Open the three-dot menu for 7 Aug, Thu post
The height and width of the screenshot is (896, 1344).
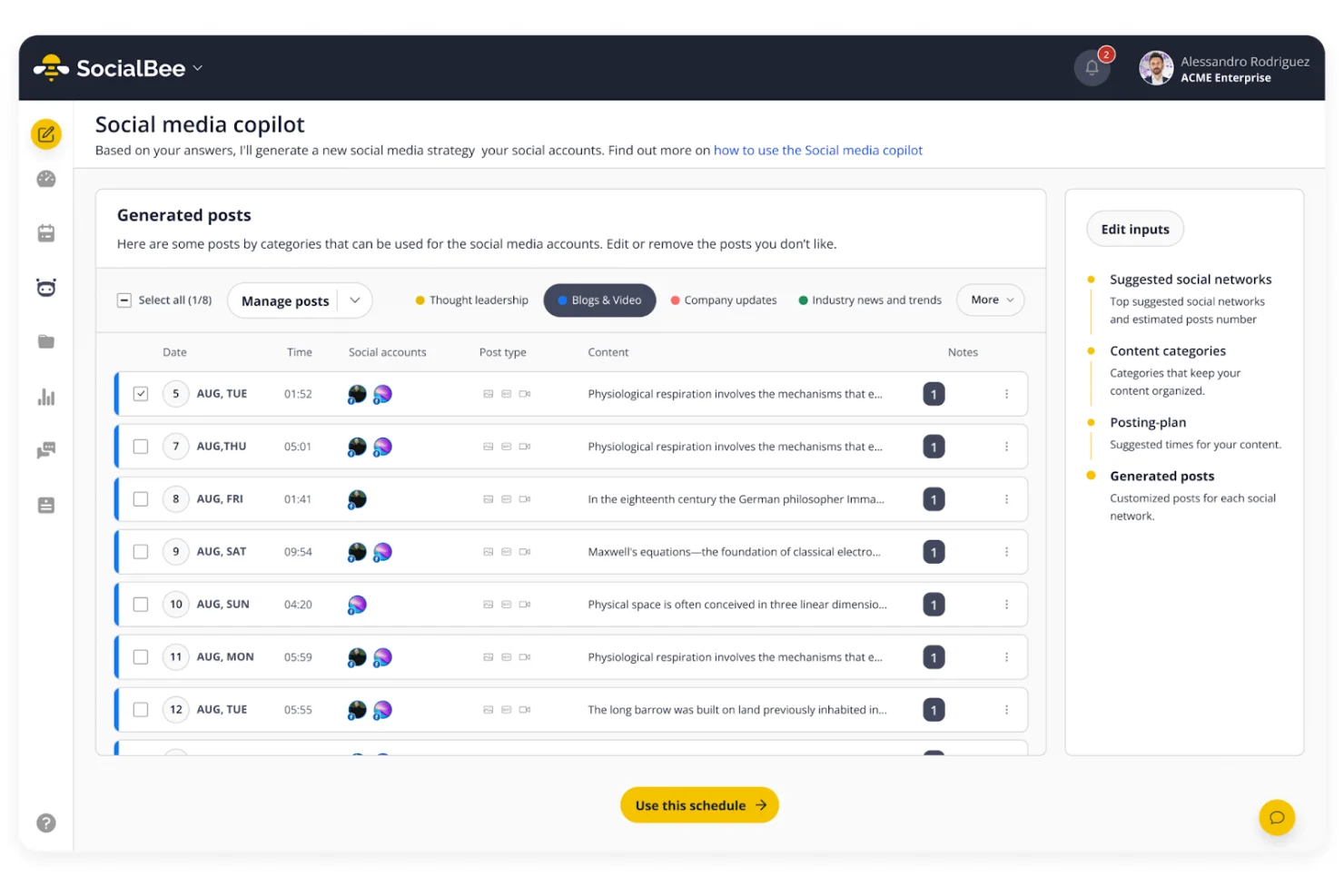click(1006, 447)
